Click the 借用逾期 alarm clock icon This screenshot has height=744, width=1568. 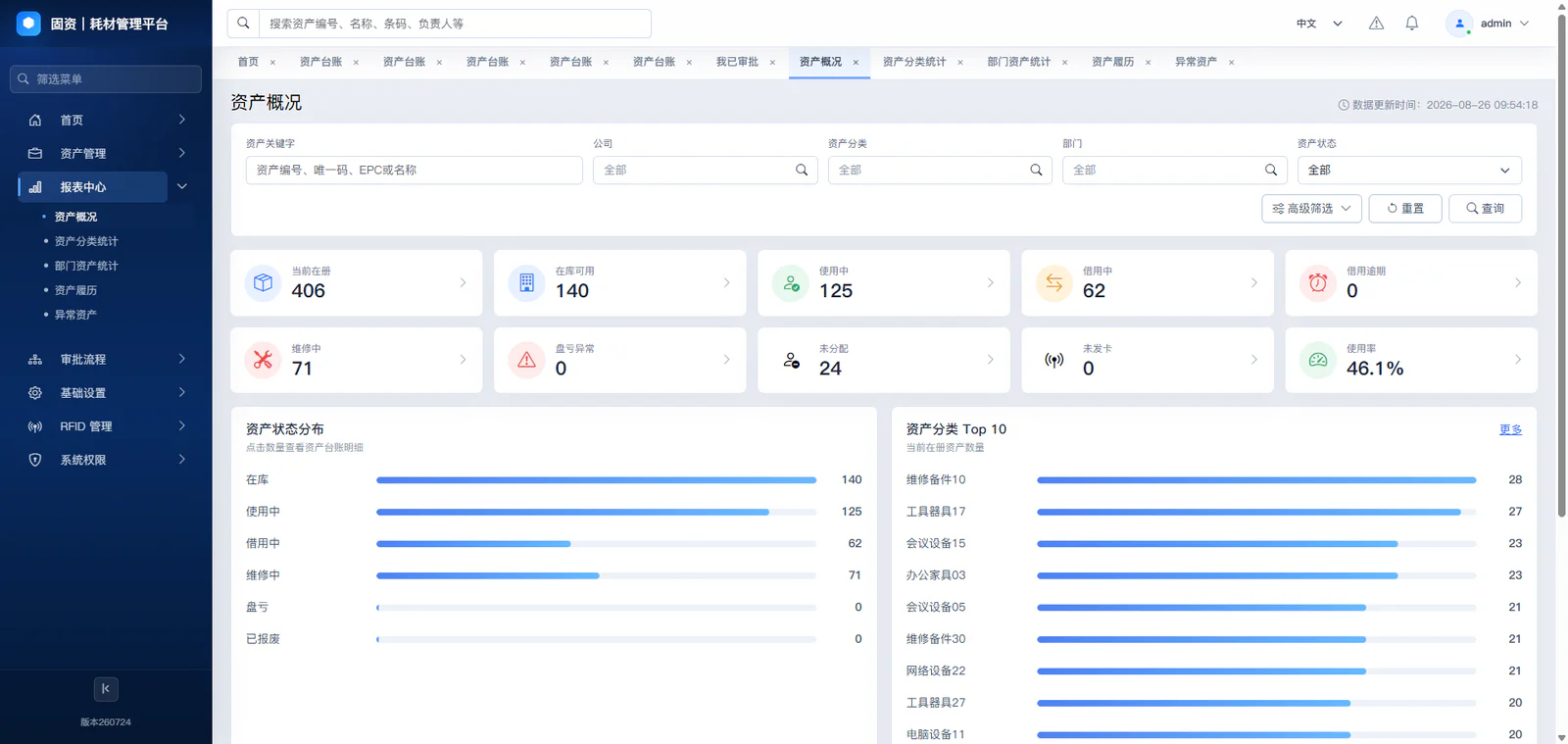click(x=1318, y=282)
